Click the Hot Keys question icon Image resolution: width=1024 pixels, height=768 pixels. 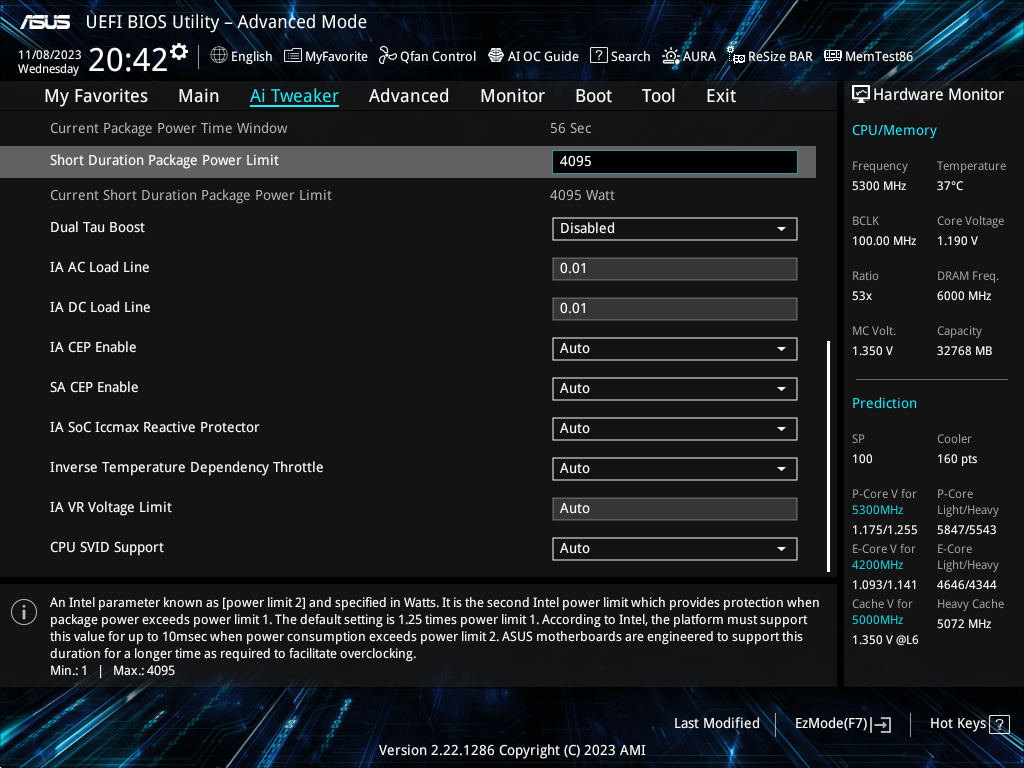tap(999, 724)
